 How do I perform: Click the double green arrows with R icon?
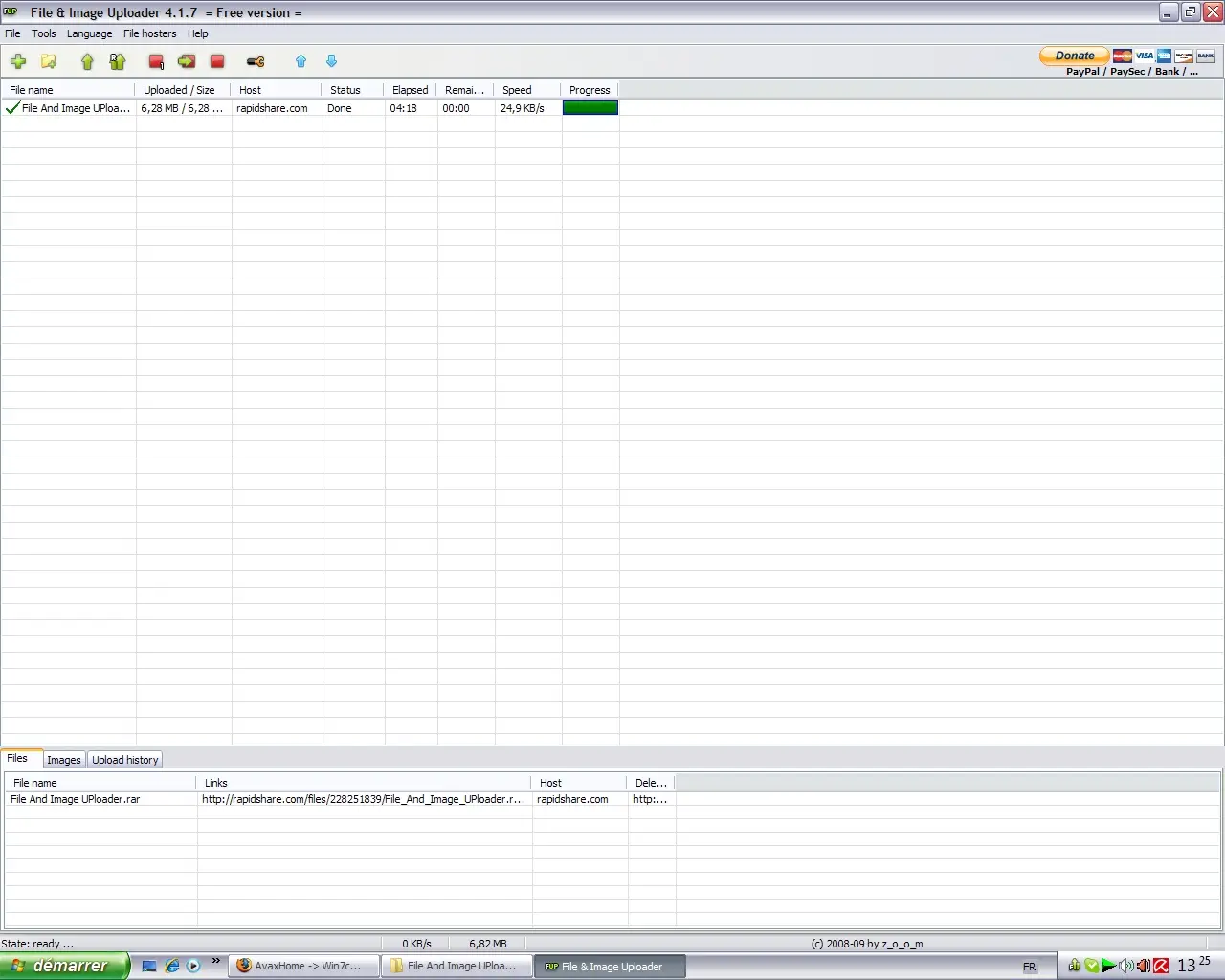pyautogui.click(x=118, y=61)
